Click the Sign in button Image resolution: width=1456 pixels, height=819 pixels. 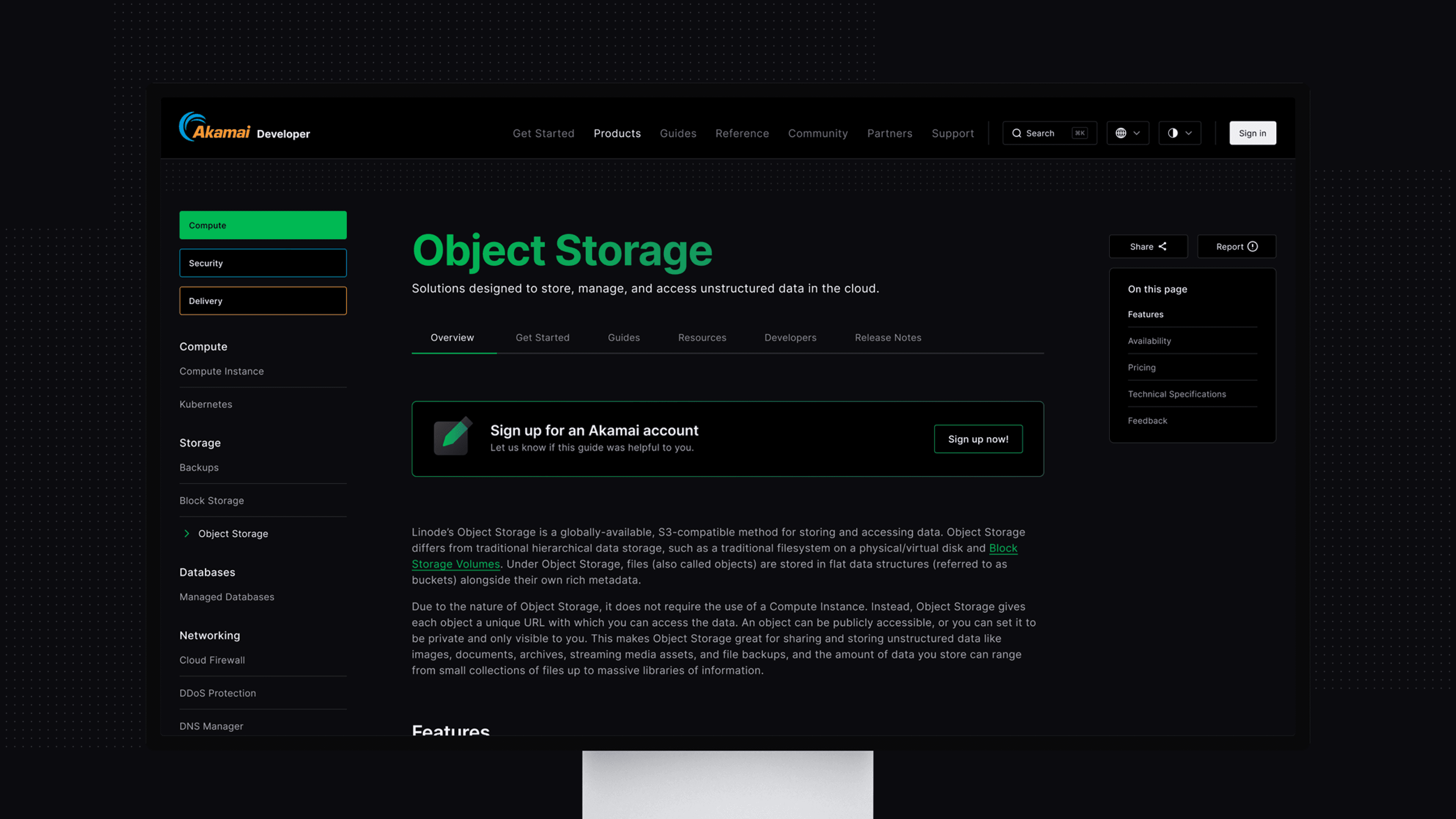pos(1252,133)
